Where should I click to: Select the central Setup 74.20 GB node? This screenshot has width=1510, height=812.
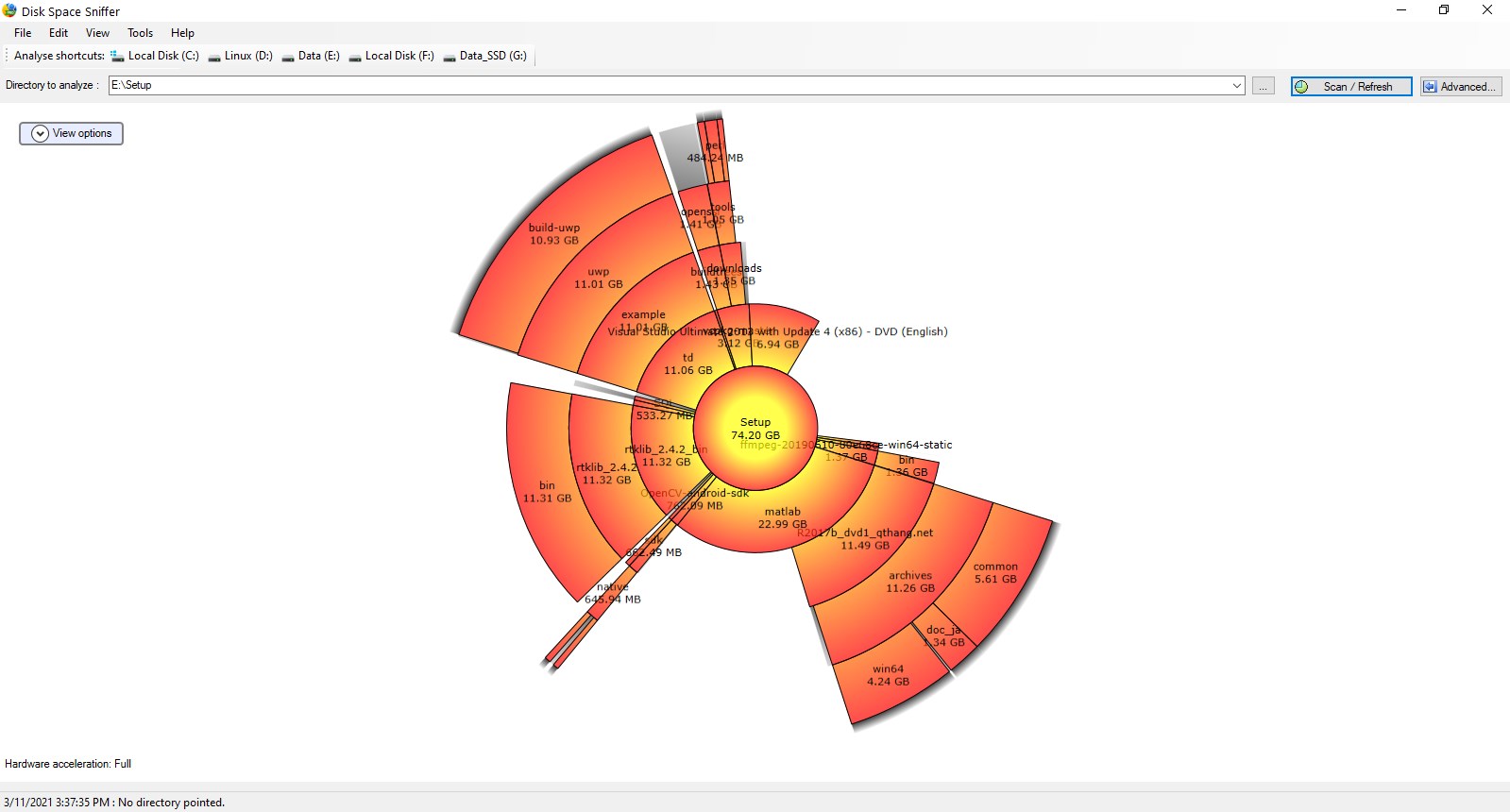point(755,428)
